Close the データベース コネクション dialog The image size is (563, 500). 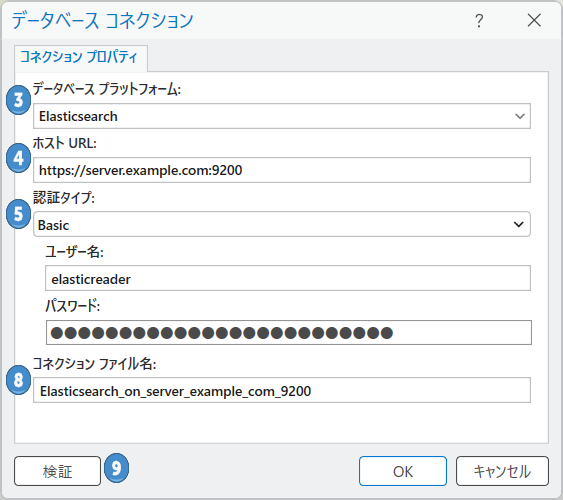(x=534, y=20)
